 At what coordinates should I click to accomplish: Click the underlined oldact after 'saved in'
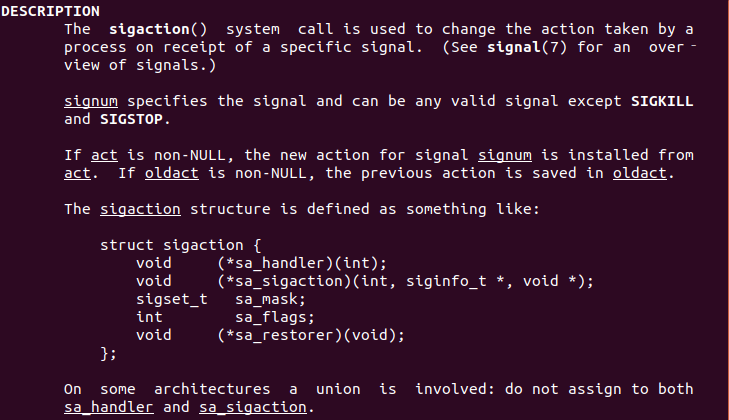click(x=640, y=173)
